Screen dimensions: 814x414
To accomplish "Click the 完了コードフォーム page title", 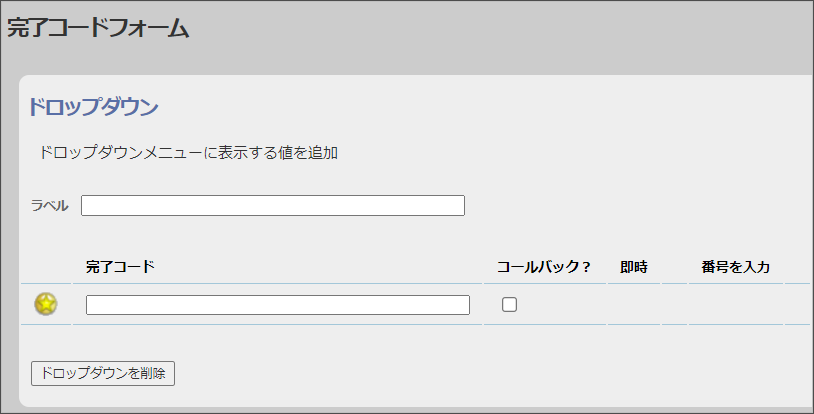I will 98,28.
